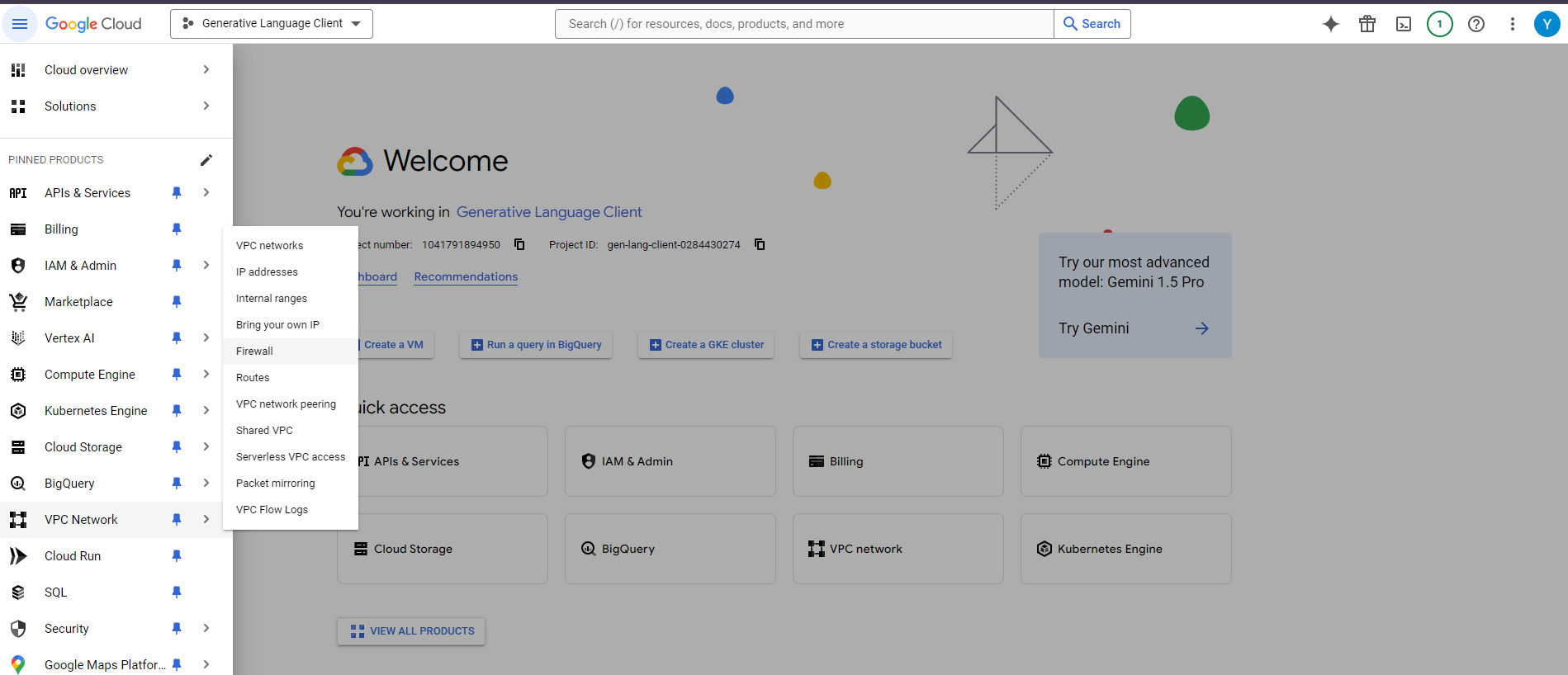The height and width of the screenshot is (675, 1568).
Task: Click the Kubernetes Engine sidebar icon
Action: (x=18, y=411)
